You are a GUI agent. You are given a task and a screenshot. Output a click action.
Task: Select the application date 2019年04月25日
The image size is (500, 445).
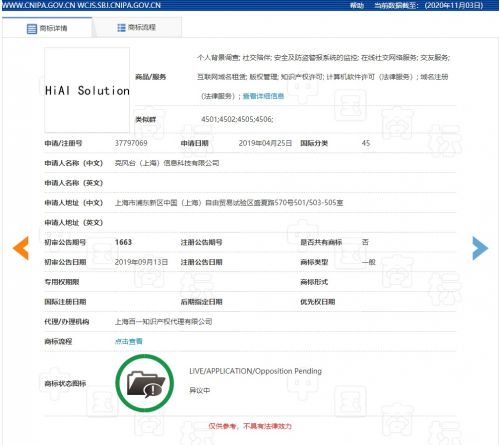[x=265, y=143]
